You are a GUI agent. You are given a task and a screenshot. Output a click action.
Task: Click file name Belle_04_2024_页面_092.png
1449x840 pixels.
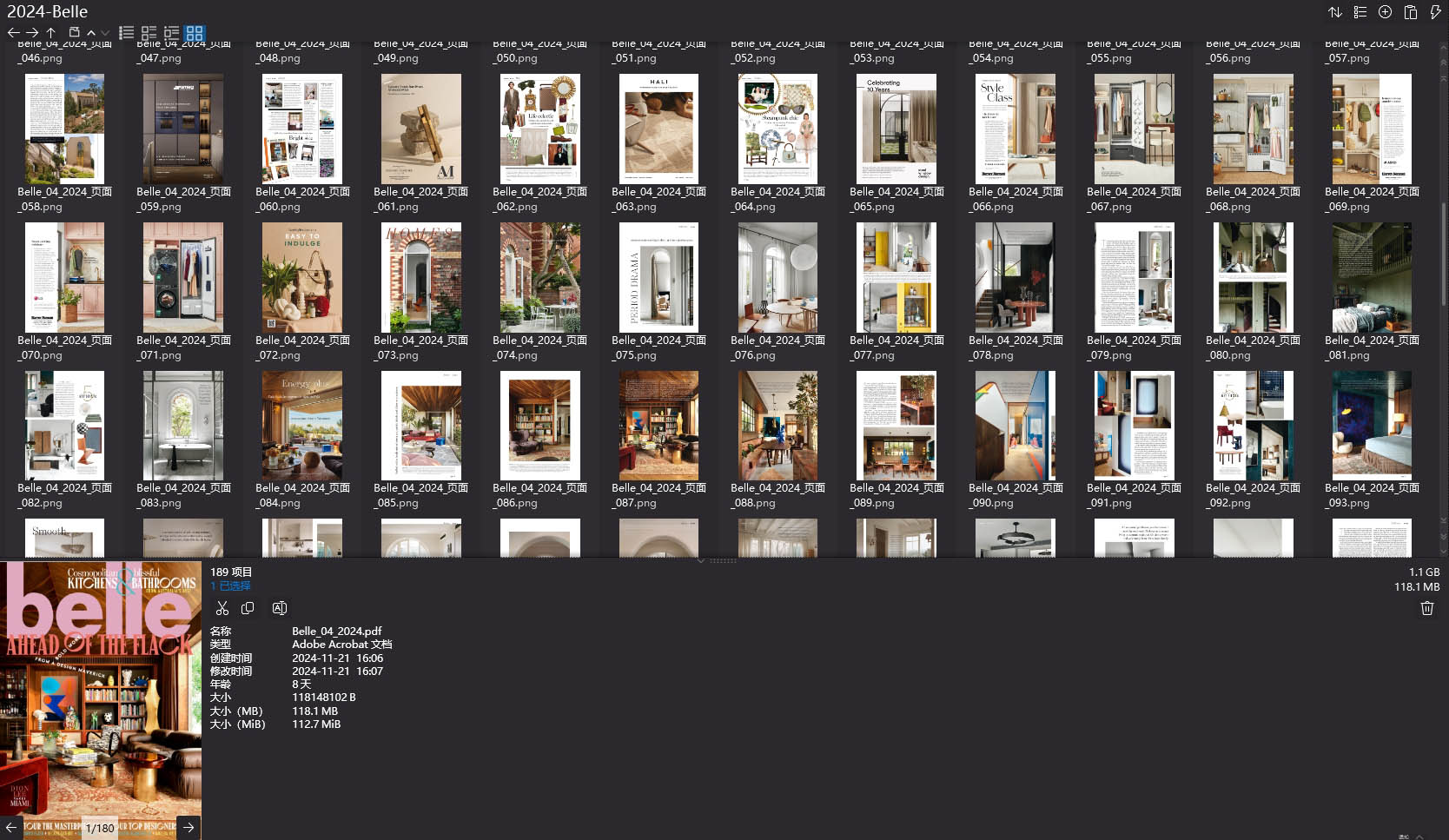coord(1254,495)
